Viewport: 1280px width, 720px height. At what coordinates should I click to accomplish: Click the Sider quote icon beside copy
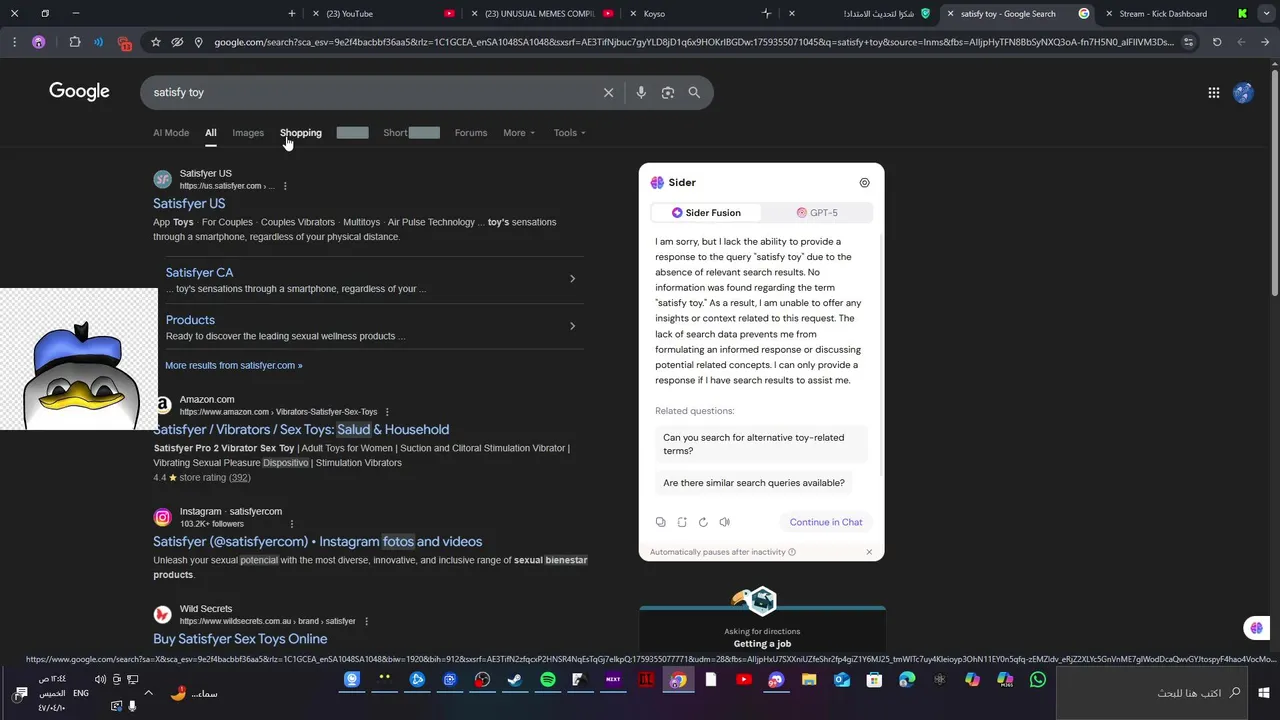click(682, 522)
